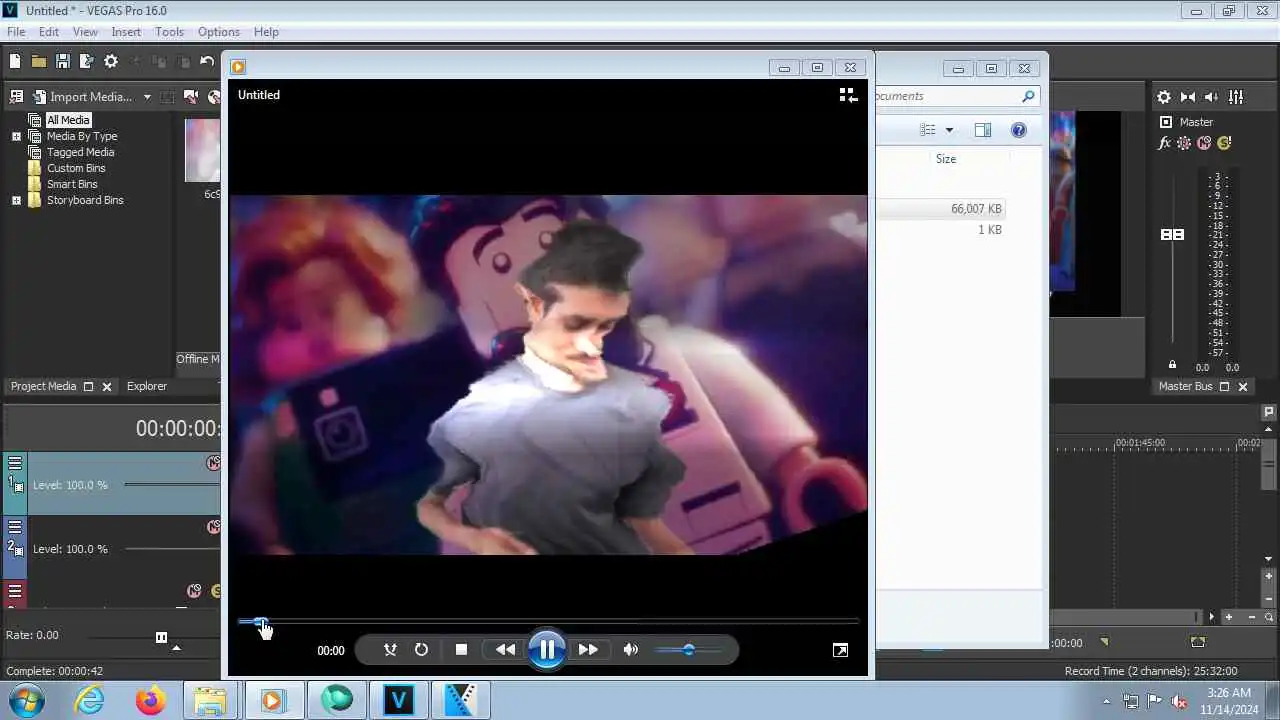The width and height of the screenshot is (1280, 720).
Task: Open view options dropdown in Explorer window
Action: pyautogui.click(x=949, y=130)
